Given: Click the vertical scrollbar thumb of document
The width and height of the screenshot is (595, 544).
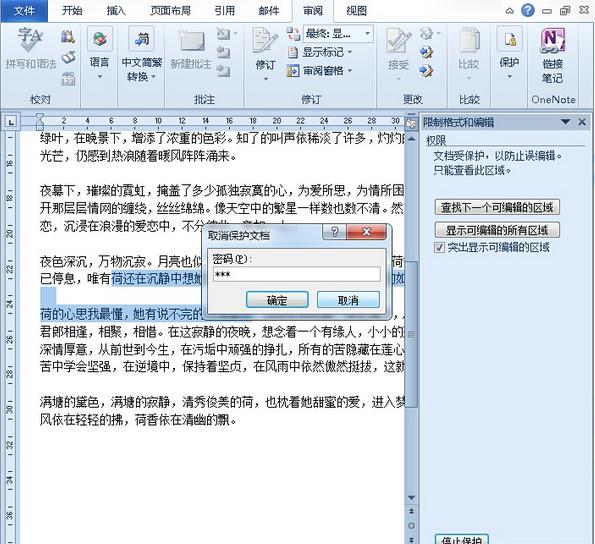Looking at the screenshot, I should (411, 334).
